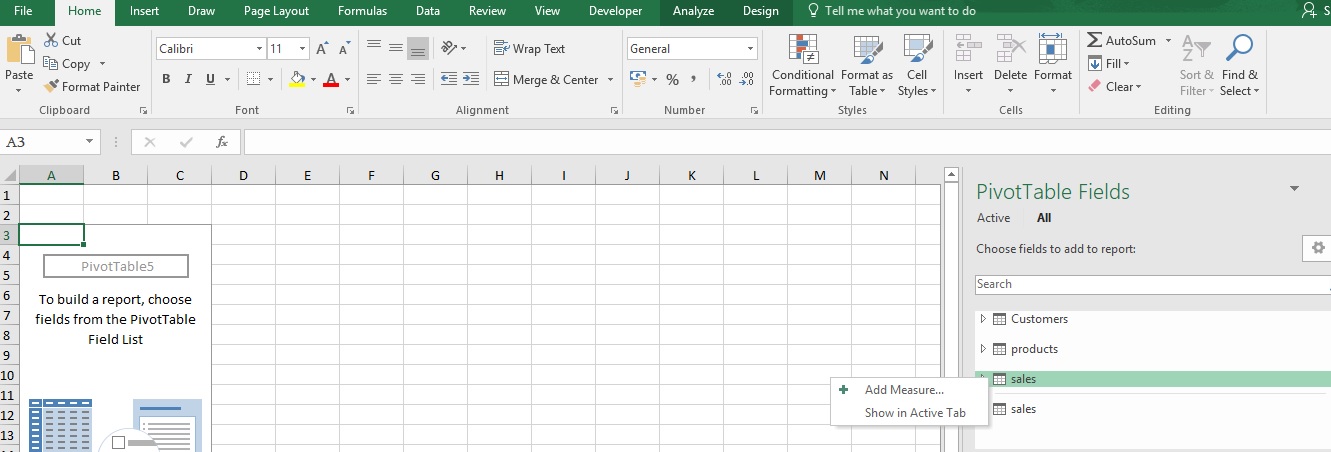Click AutoSum button
This screenshot has height=452, width=1331.
[x=1121, y=41]
